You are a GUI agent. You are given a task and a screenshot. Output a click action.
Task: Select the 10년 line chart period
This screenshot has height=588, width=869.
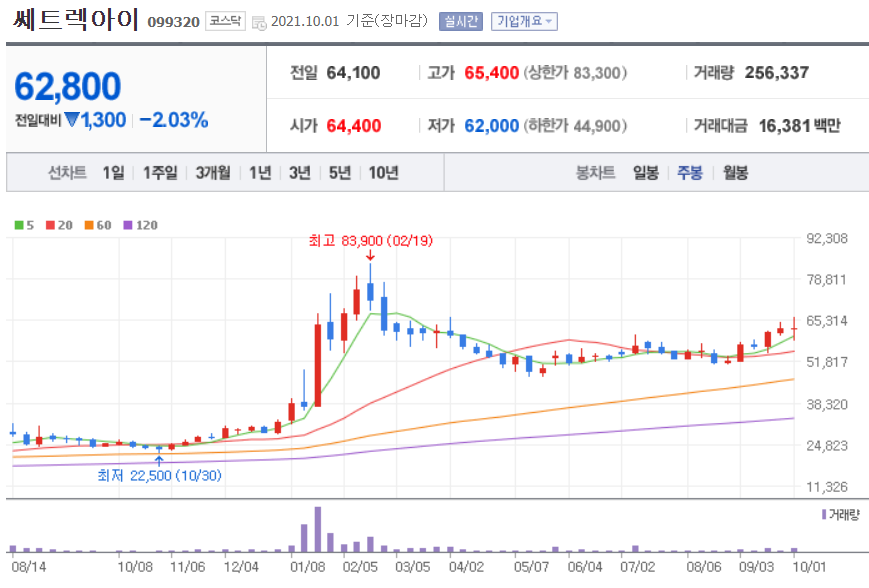click(x=384, y=173)
